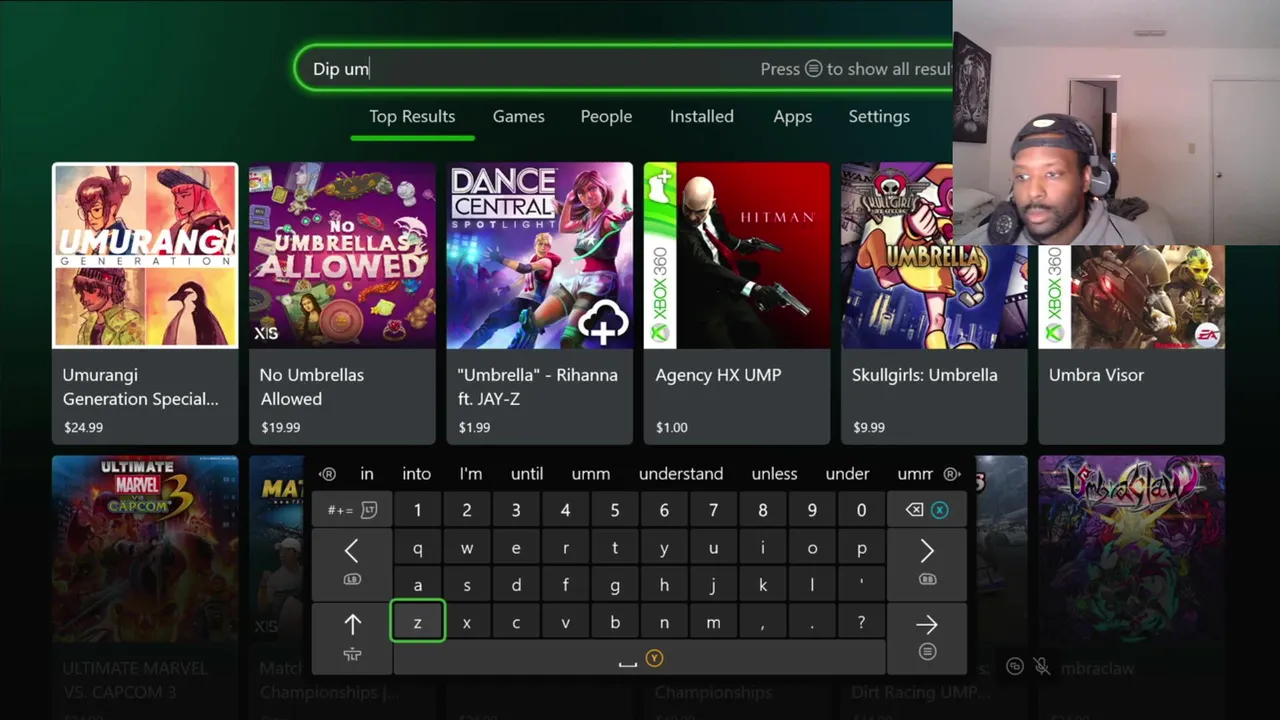Click the menu icon in 'Press to show all results'

point(813,69)
